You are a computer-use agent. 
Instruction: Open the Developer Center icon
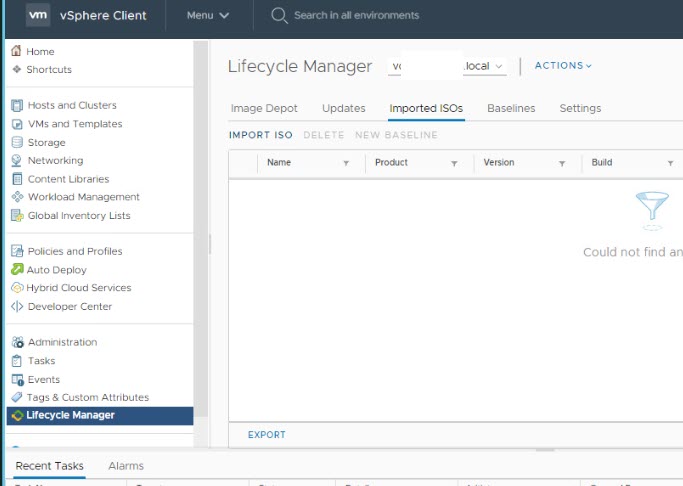click(x=17, y=306)
